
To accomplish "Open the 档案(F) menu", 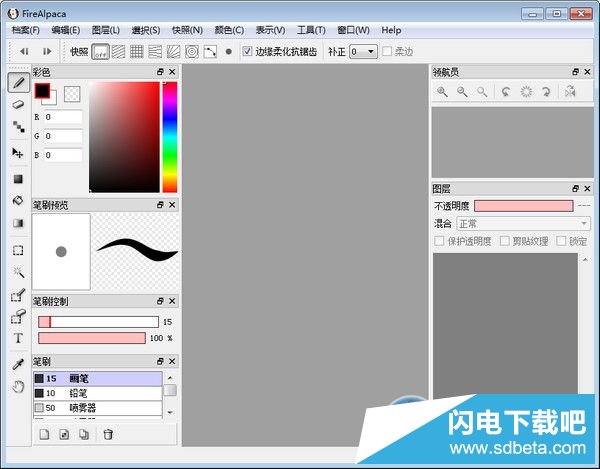I will click(26, 30).
